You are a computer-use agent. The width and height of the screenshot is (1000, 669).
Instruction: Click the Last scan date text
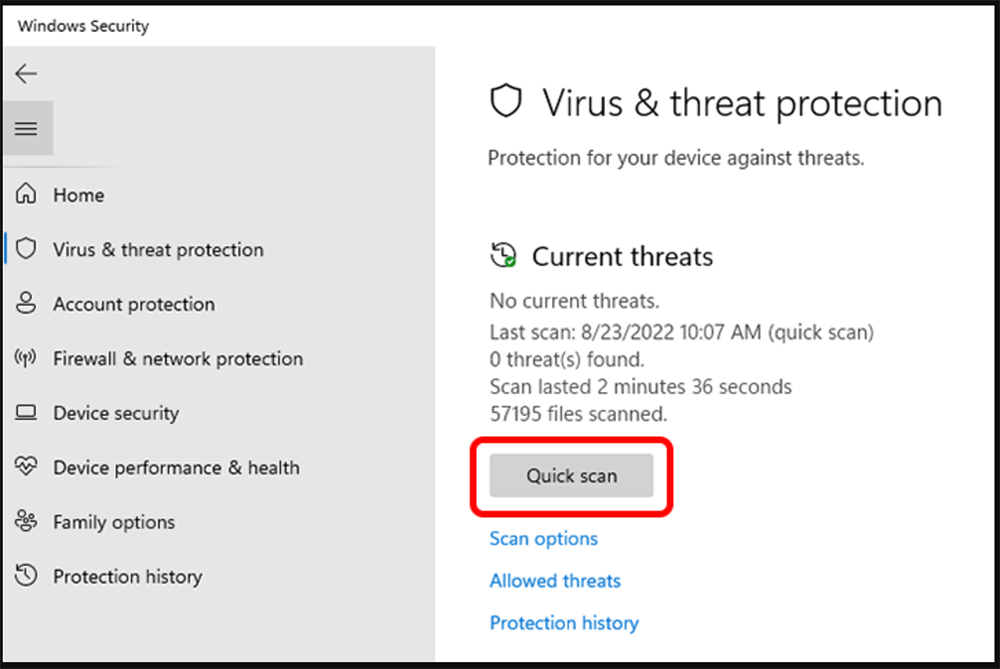[x=681, y=332]
